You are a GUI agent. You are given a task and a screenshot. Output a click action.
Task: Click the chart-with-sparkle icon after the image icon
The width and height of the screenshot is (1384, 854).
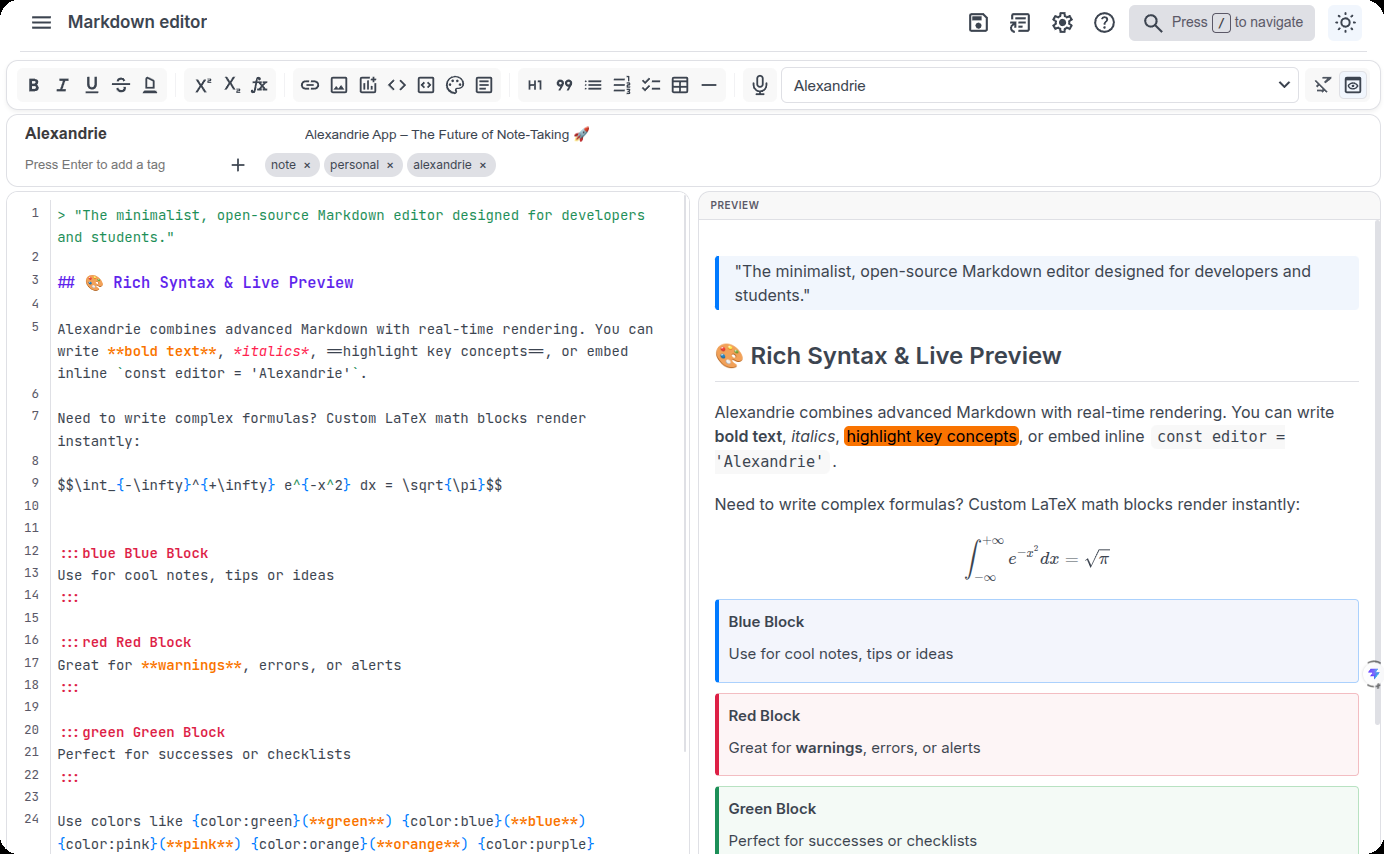[368, 85]
